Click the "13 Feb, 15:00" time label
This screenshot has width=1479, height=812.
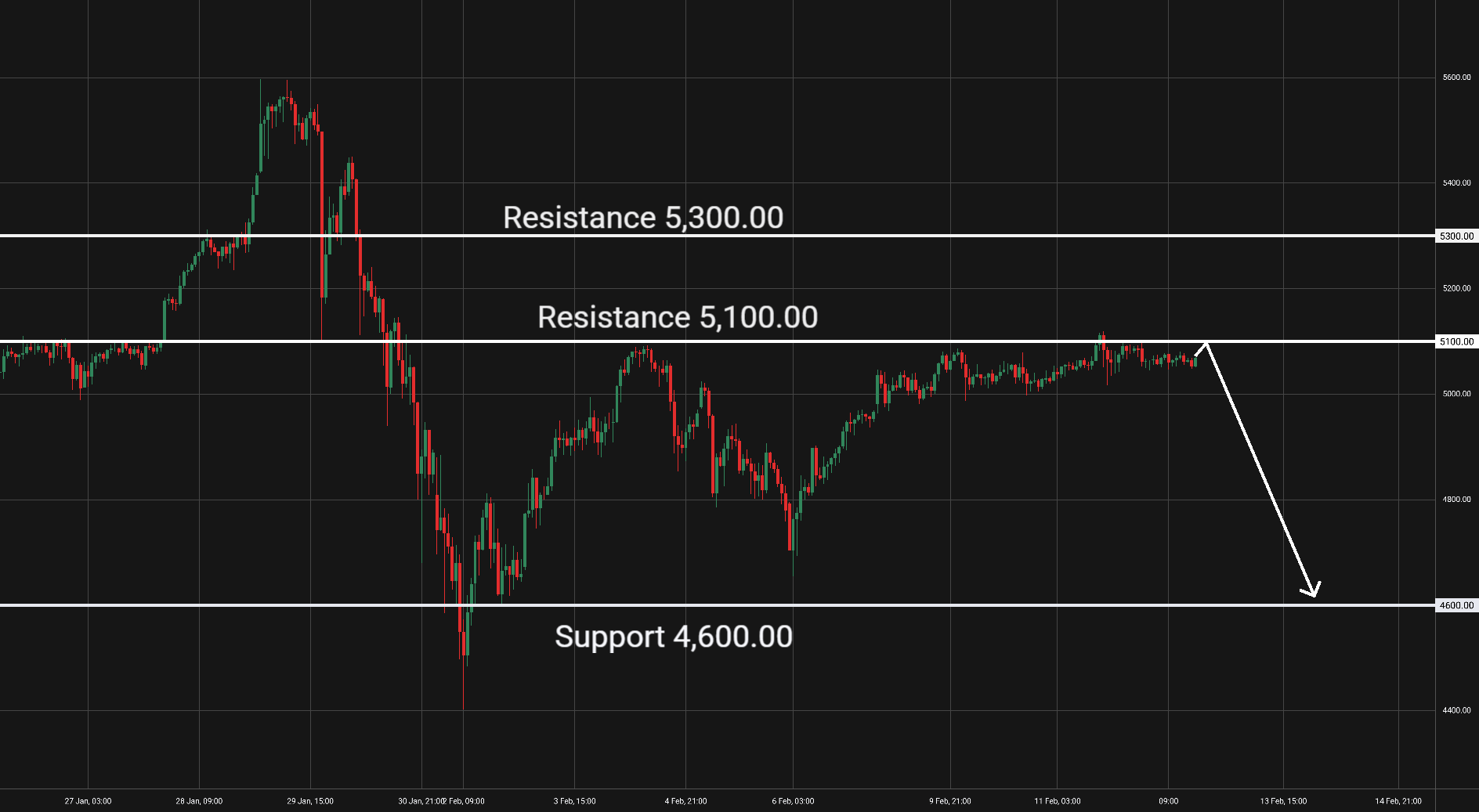click(x=1283, y=801)
